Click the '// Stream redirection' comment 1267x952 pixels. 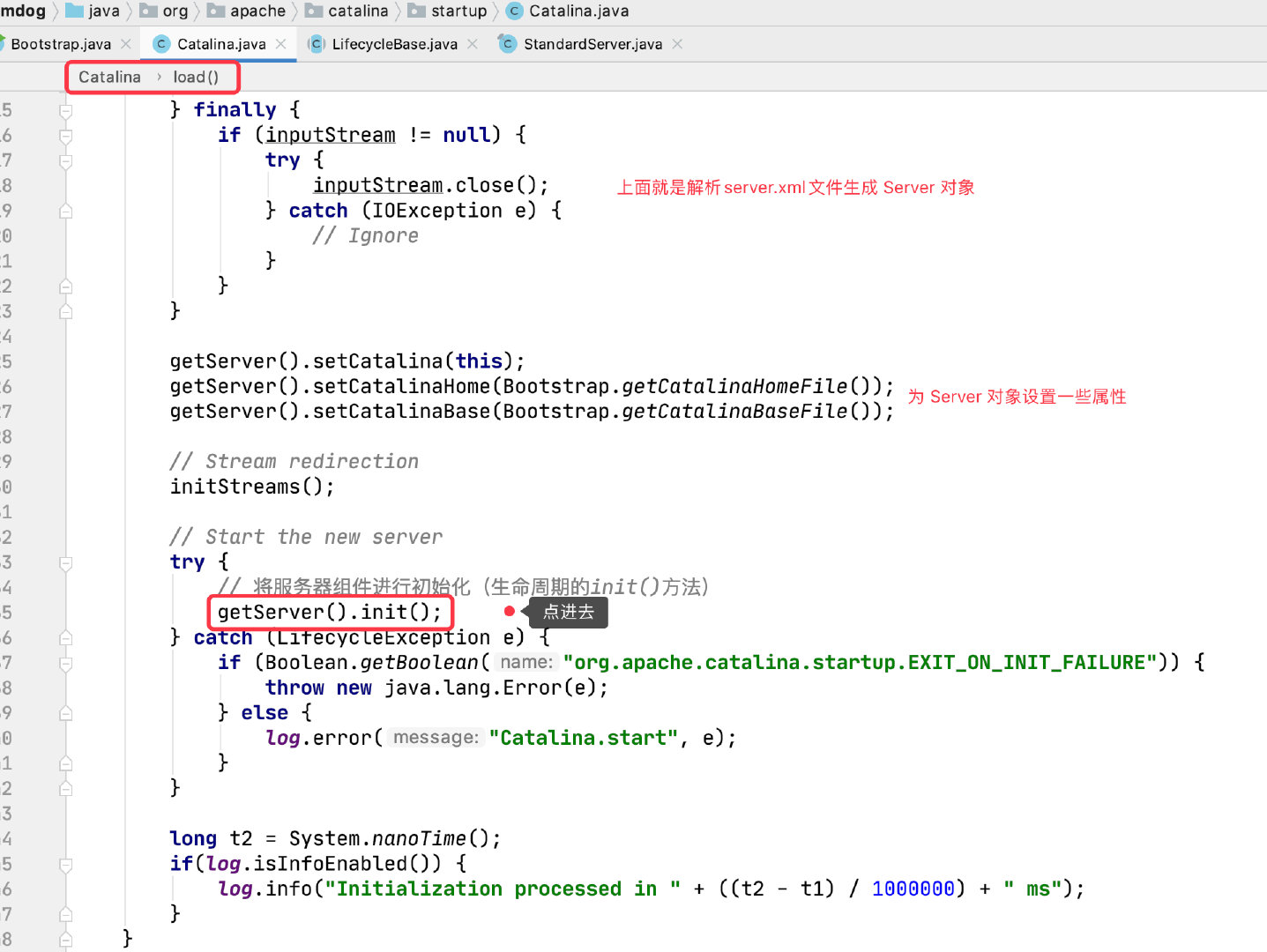tap(294, 461)
